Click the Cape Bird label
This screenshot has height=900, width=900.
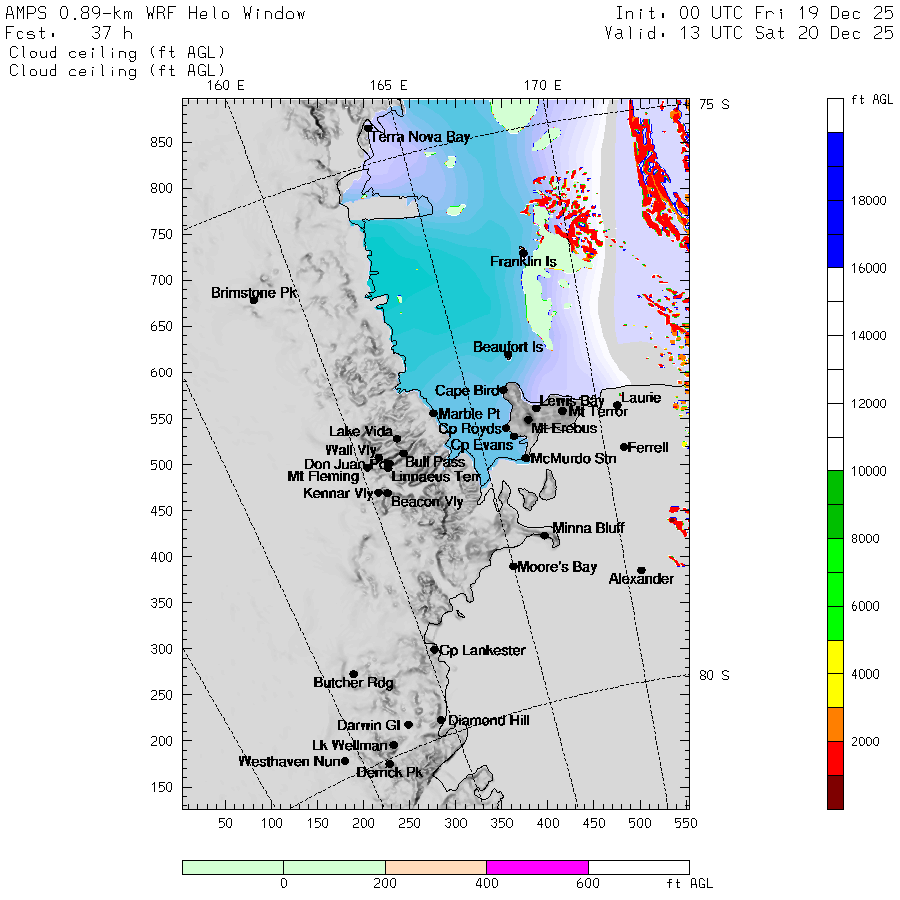tap(466, 391)
